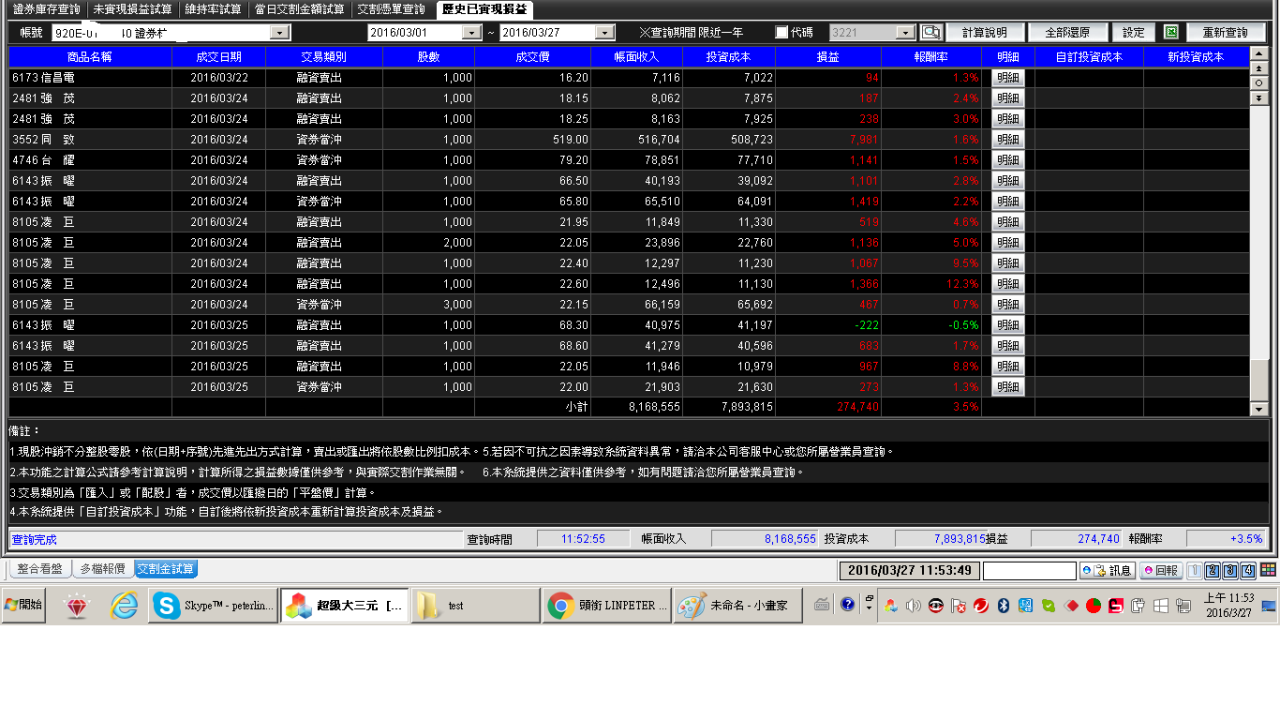Click the colored grid layout icon
The image size is (1280, 720).
[x=1267, y=570]
